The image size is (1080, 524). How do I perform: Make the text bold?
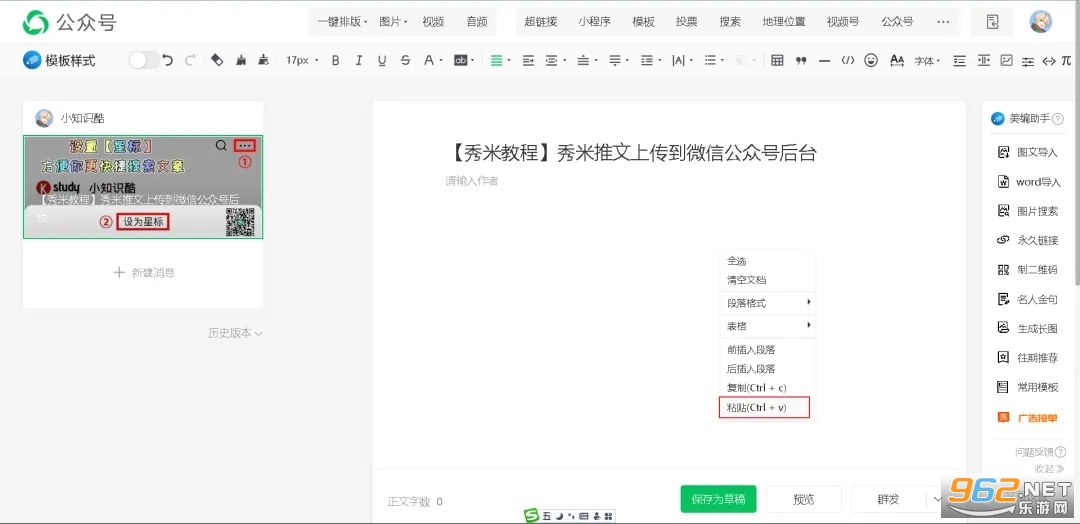pos(335,61)
